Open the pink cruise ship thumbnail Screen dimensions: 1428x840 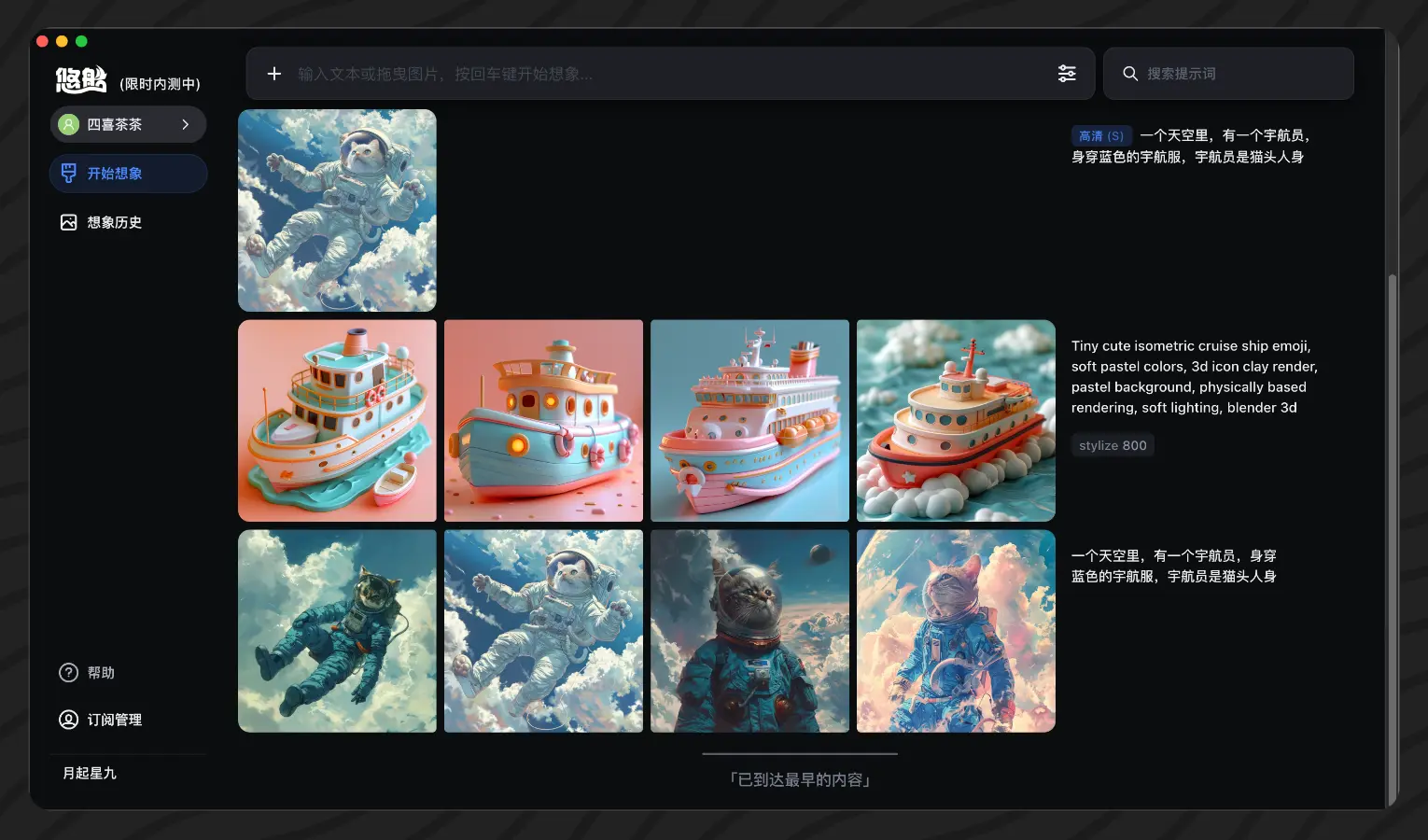click(x=749, y=421)
